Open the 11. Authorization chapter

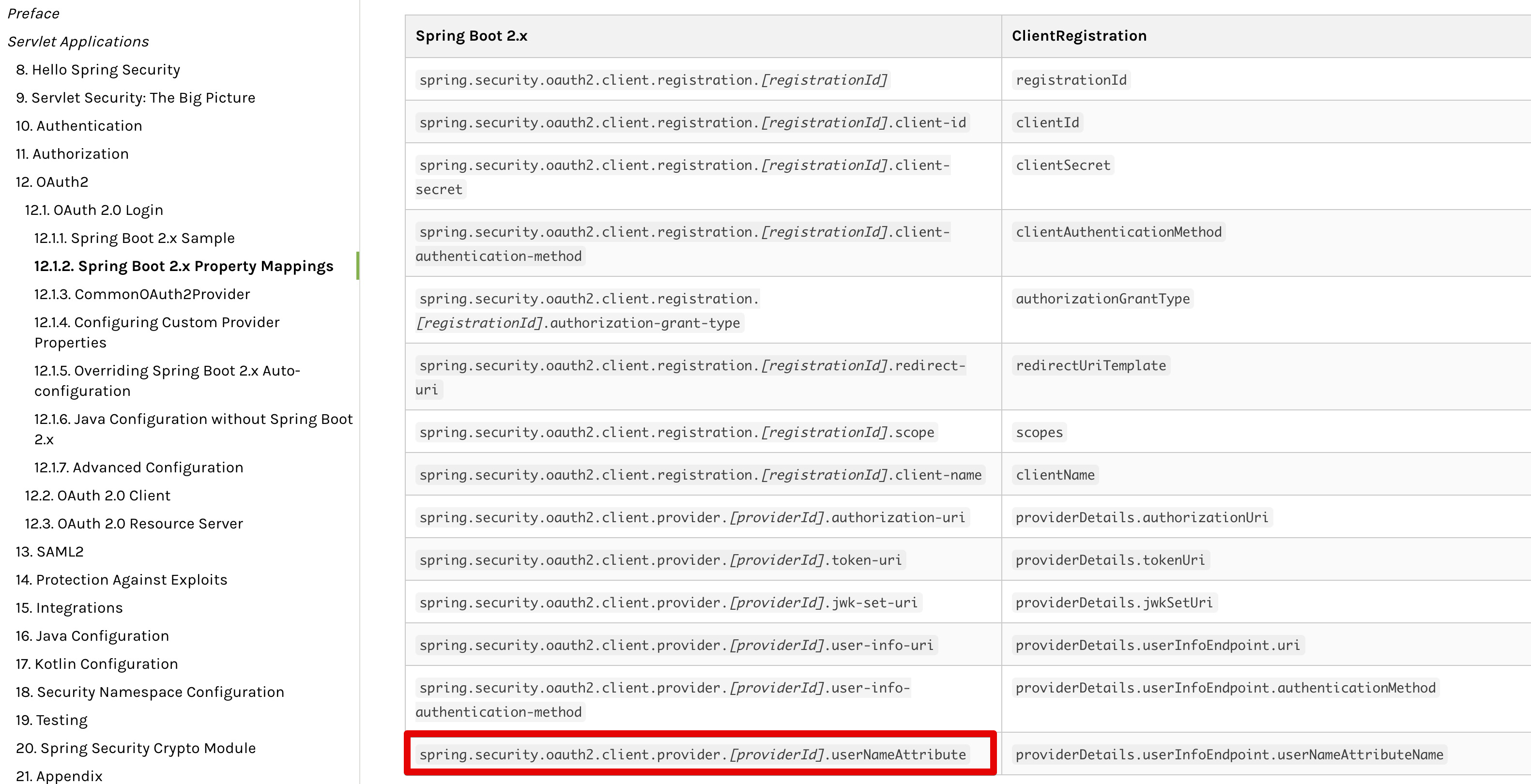coord(72,154)
